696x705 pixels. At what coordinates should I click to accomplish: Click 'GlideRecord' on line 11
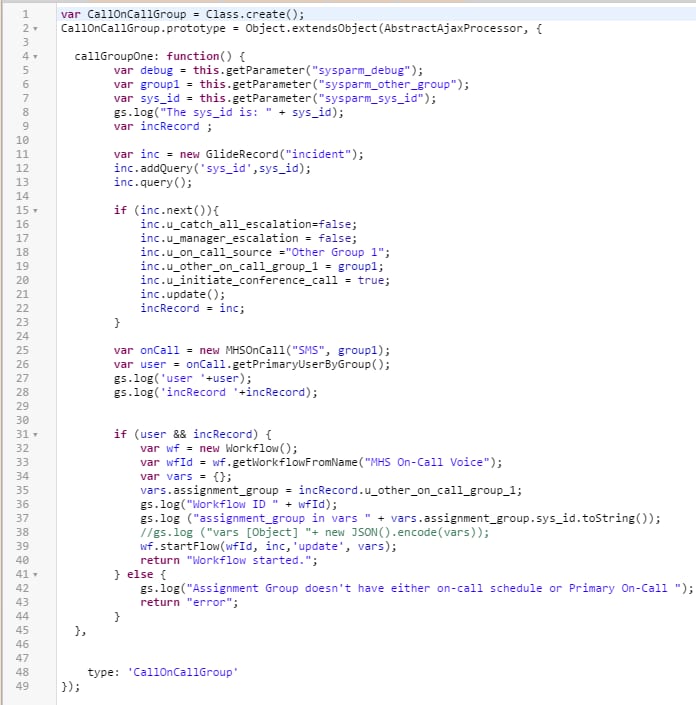[x=242, y=154]
